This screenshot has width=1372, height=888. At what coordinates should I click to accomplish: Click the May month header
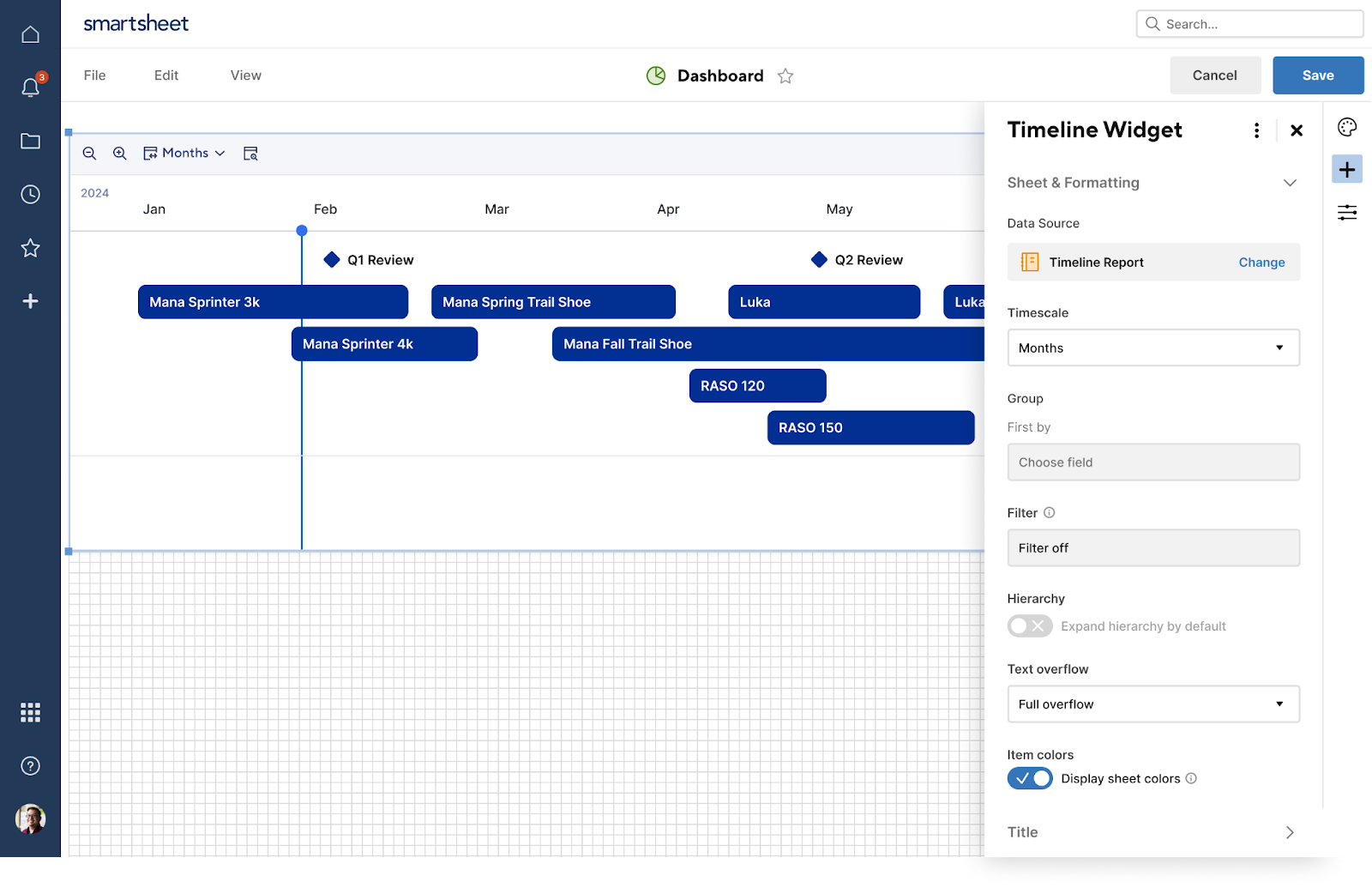pyautogui.click(x=839, y=209)
